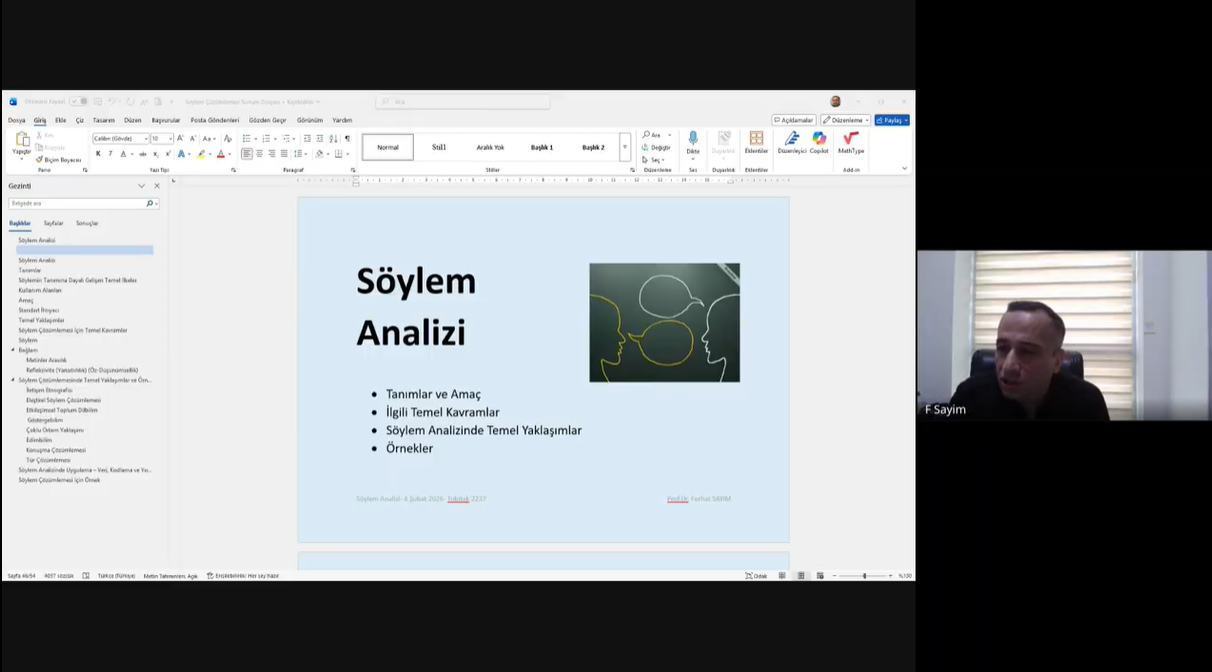Switch to the Sayfalar navigation tab

[53, 223]
